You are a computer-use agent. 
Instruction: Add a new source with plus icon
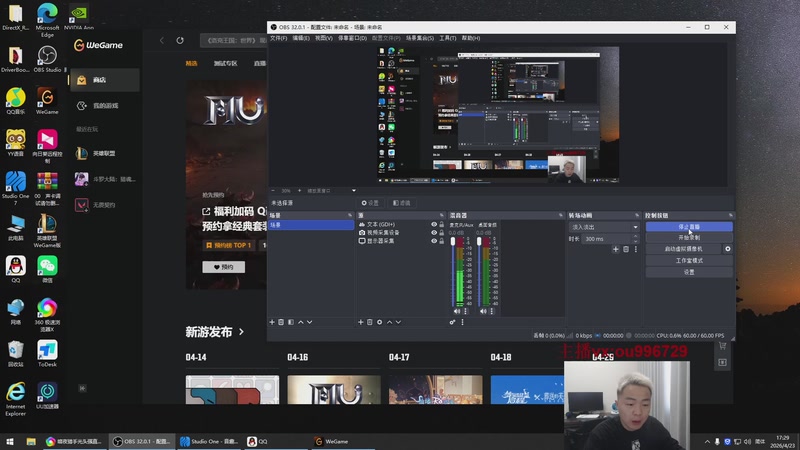tap(361, 322)
